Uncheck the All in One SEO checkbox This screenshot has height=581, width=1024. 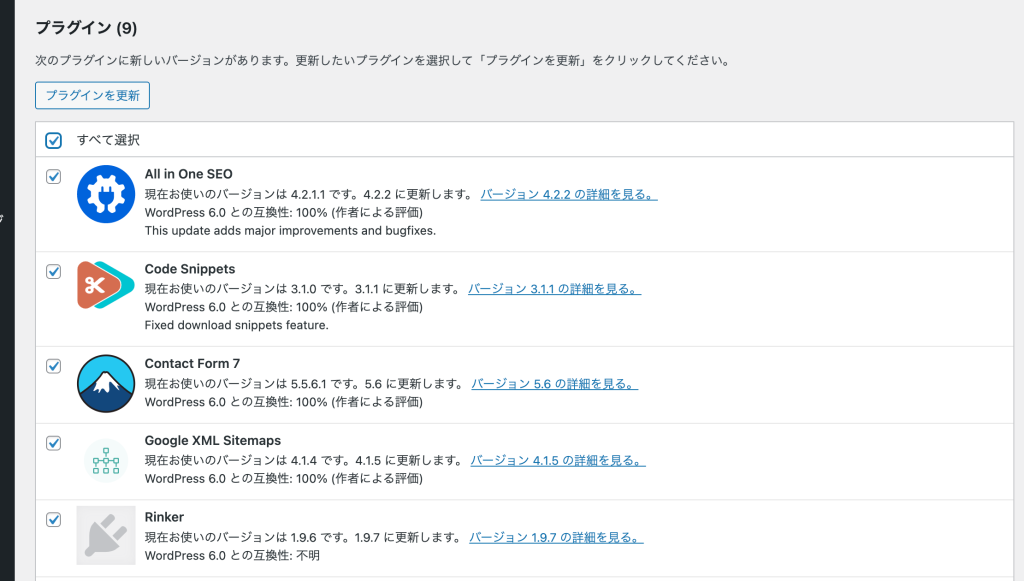pos(54,176)
